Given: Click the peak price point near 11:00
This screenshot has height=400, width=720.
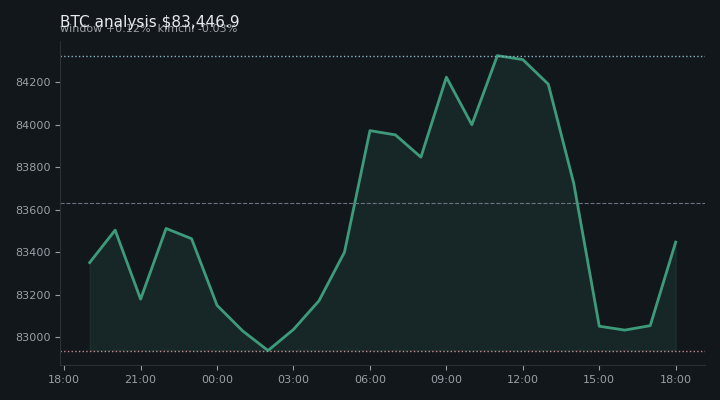Looking at the screenshot, I should pos(497,56).
